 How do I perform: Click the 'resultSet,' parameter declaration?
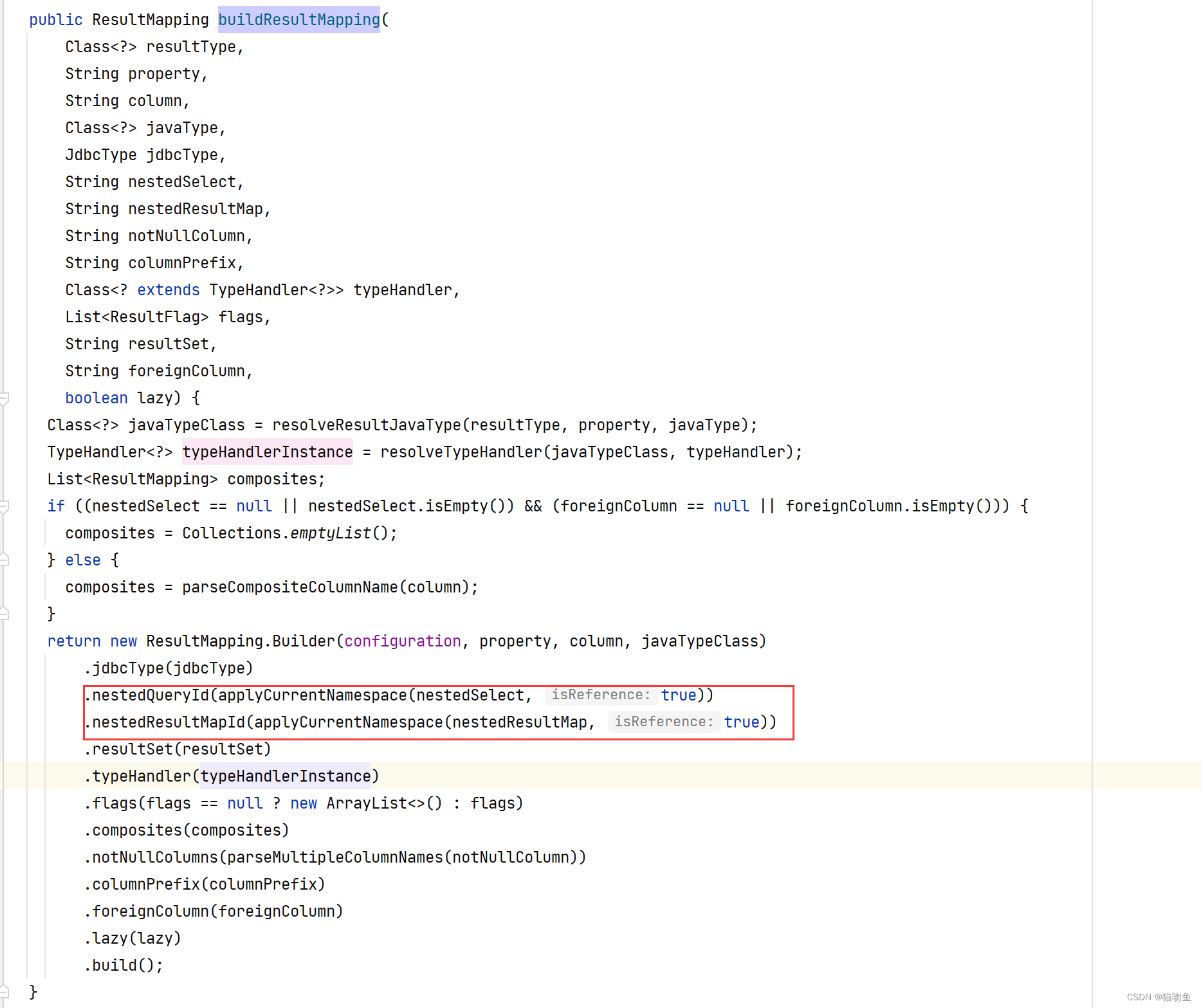coord(172,344)
